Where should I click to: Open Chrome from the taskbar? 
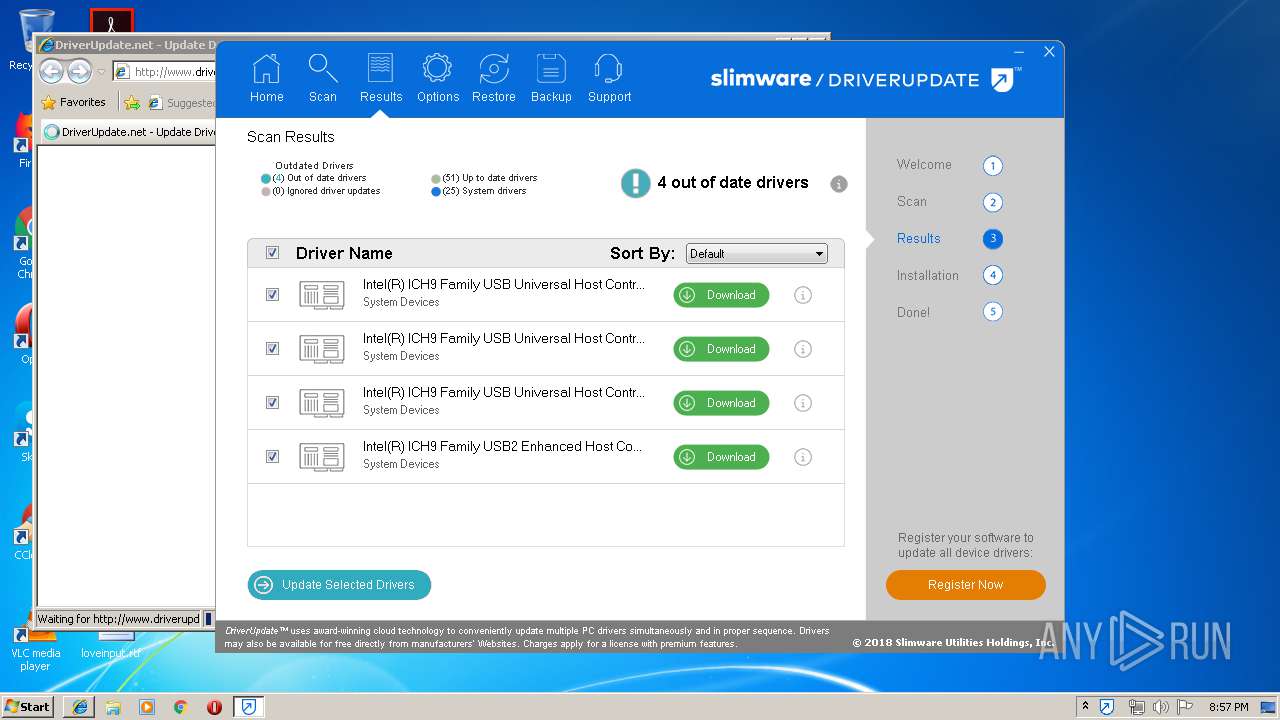click(180, 707)
